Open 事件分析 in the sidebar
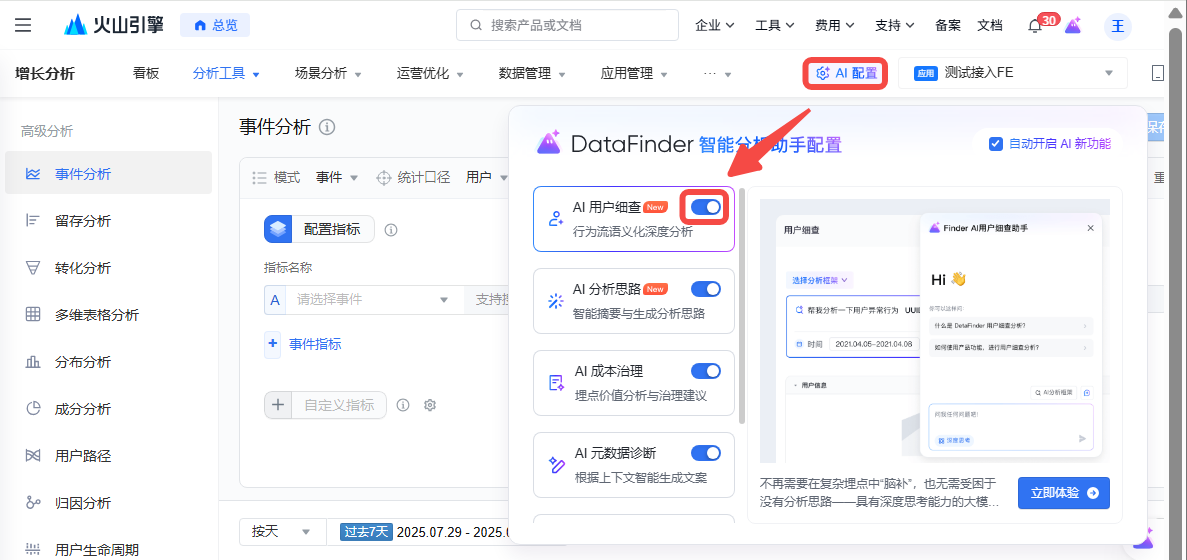 click(x=108, y=174)
